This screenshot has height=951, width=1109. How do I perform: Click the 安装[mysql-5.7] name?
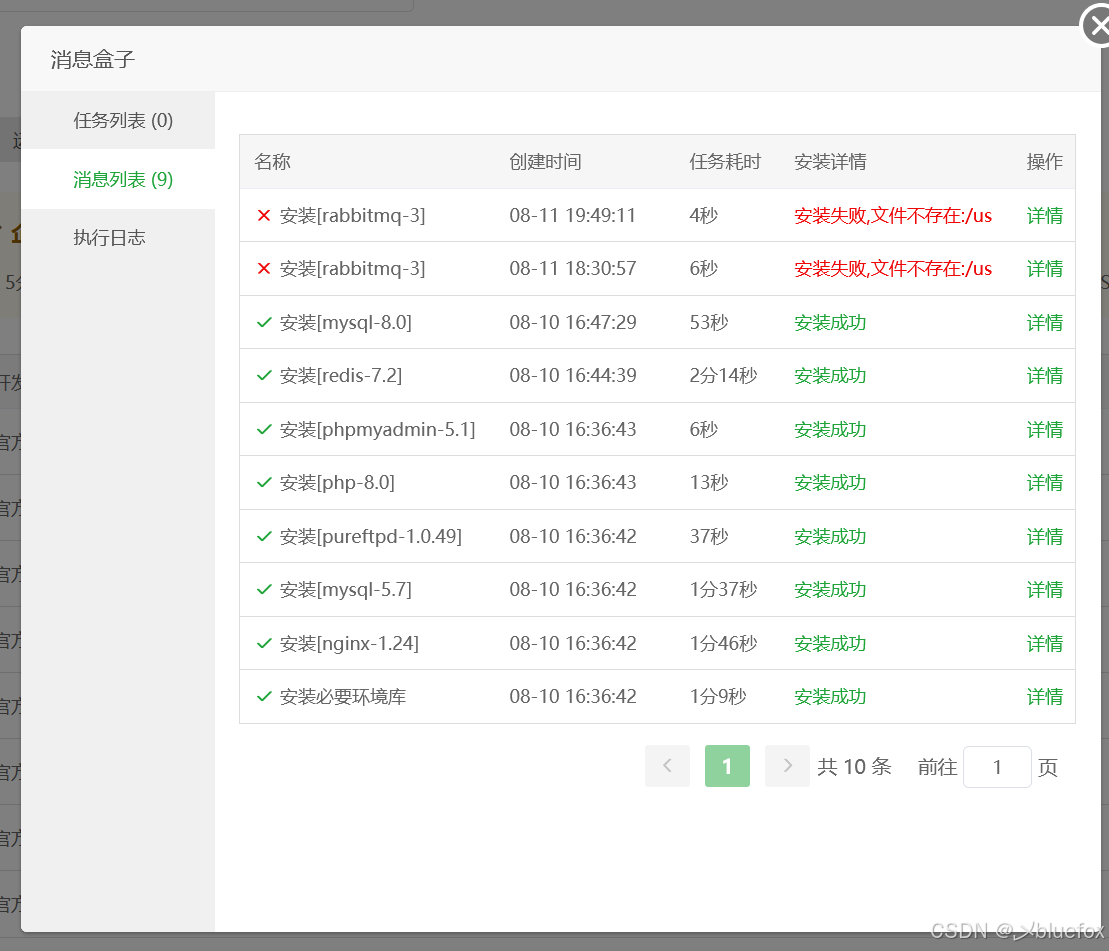click(346, 590)
